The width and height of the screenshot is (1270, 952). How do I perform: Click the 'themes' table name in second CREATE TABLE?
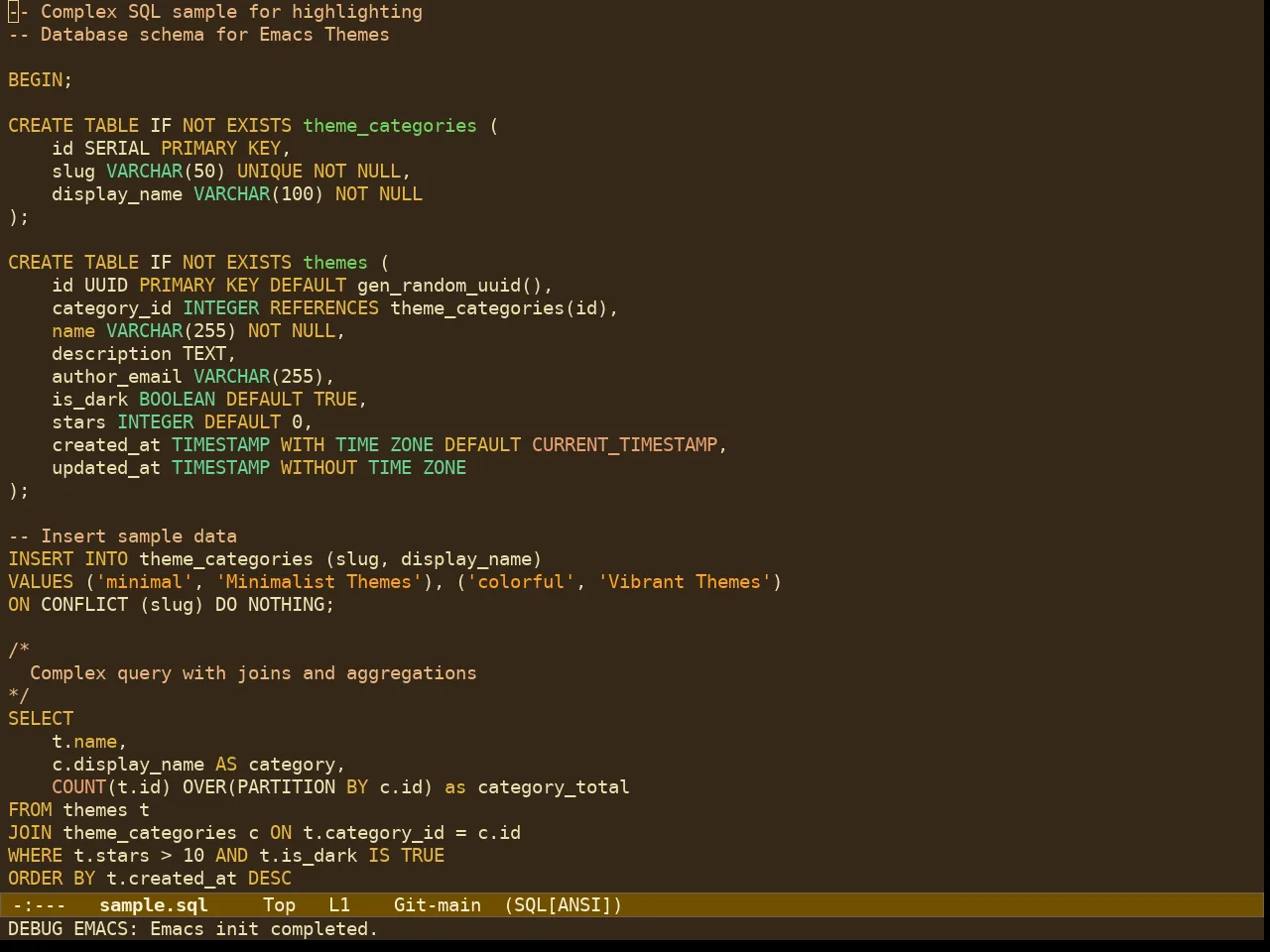[335, 263]
